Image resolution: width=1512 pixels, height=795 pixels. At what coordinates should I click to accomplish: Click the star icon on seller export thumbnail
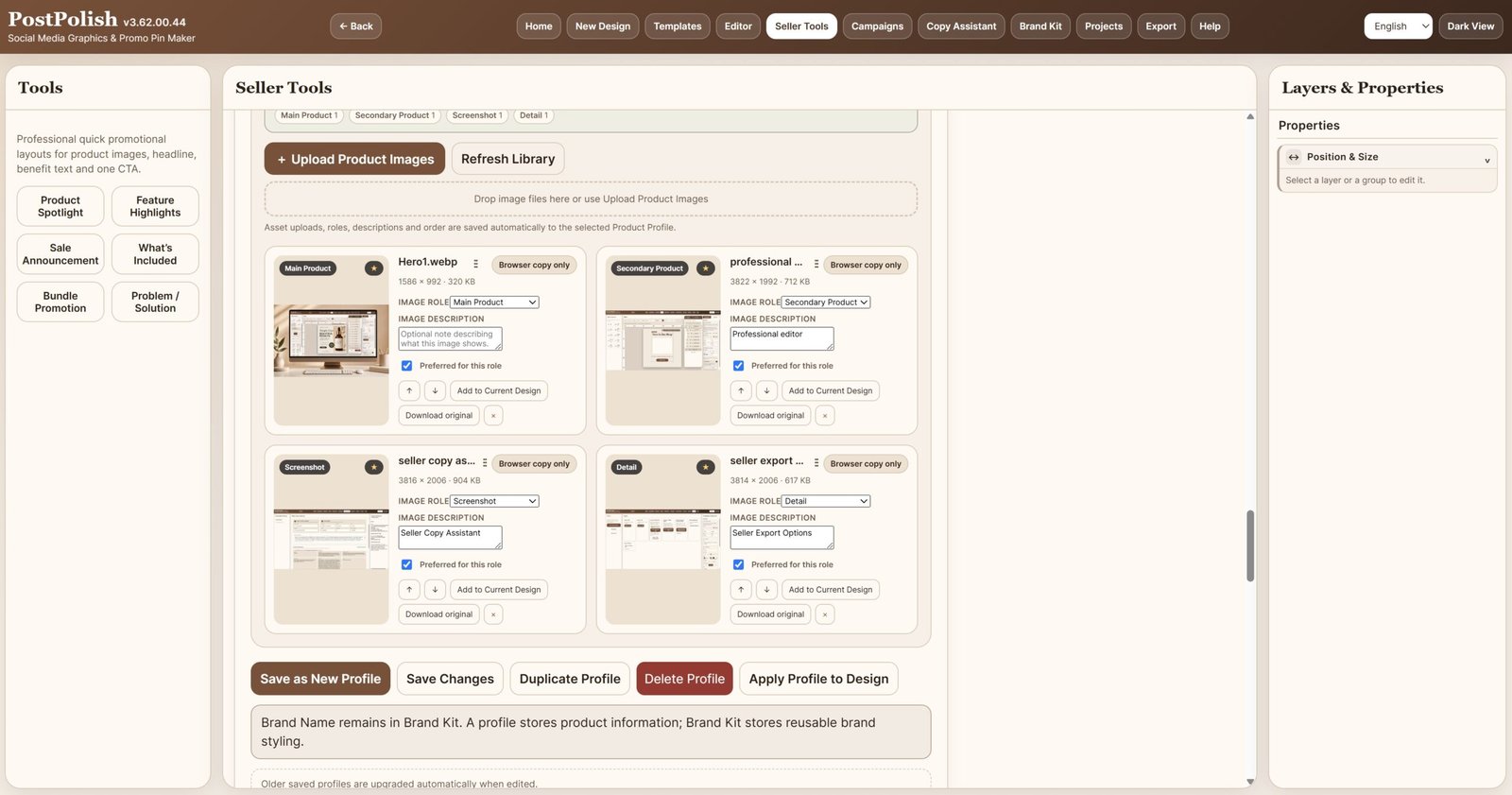[x=706, y=467]
